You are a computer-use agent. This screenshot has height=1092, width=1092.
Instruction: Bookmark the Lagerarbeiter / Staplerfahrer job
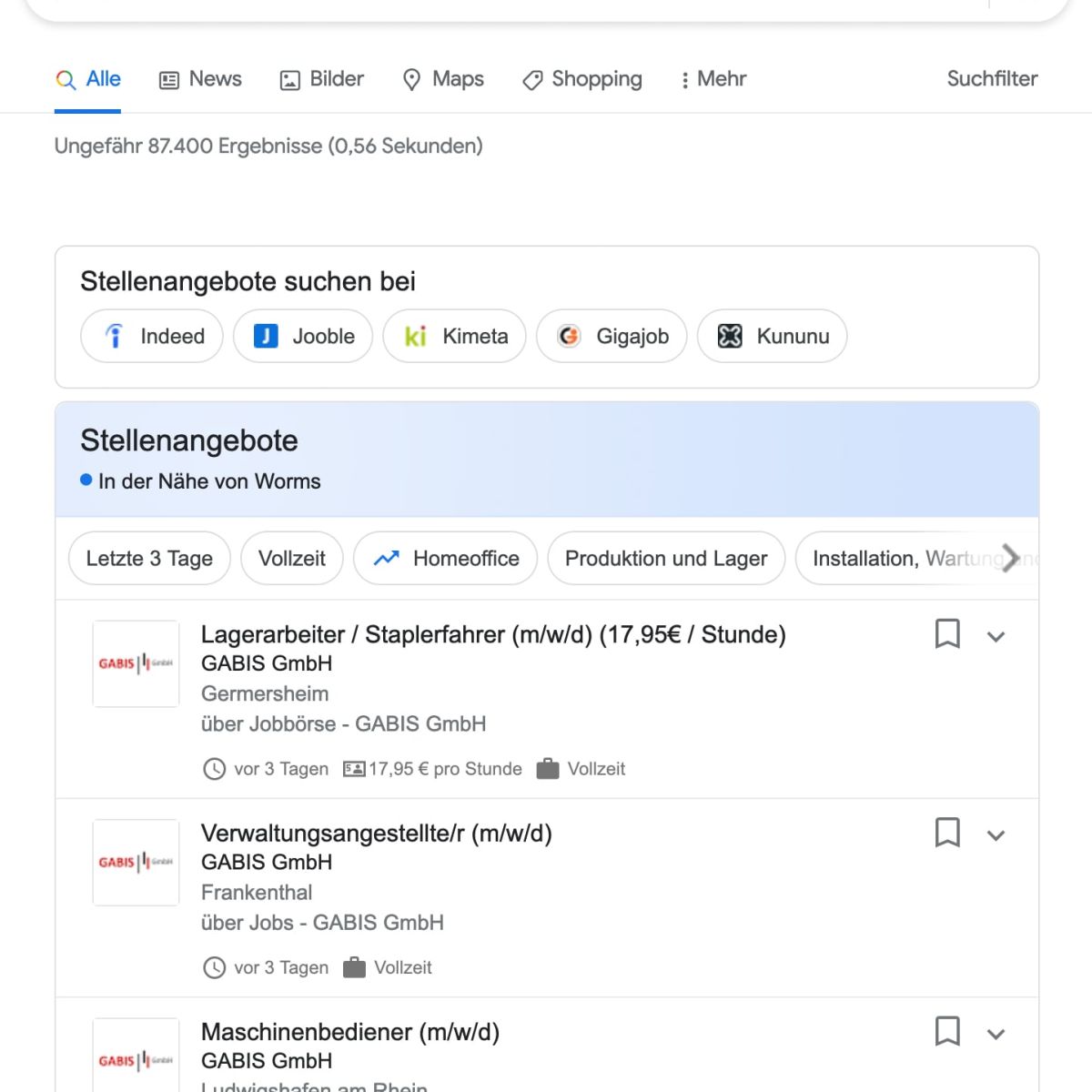click(947, 633)
